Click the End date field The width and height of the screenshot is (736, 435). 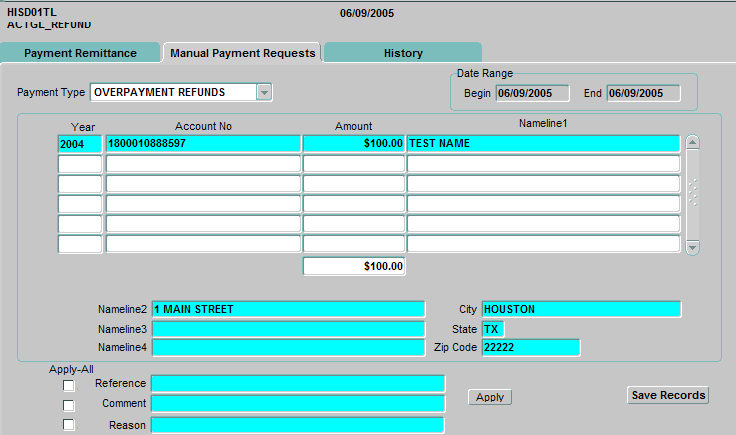pyautogui.click(x=642, y=93)
